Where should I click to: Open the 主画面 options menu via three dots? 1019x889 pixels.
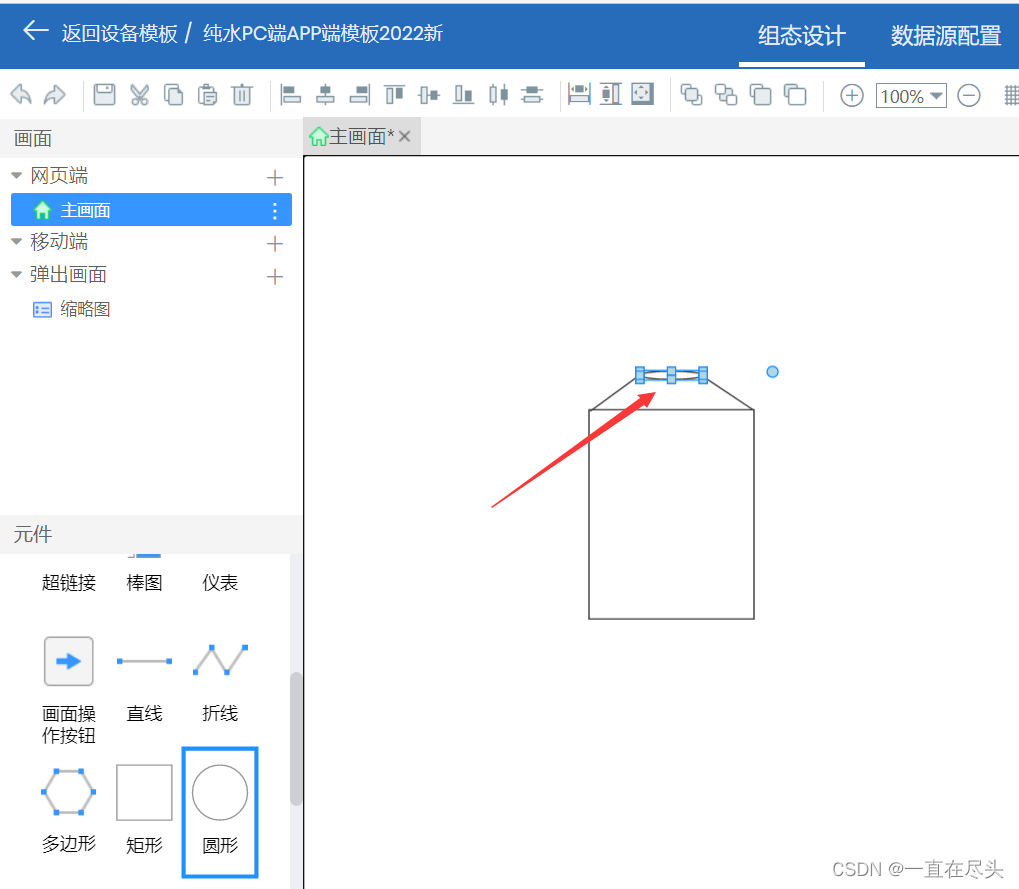[x=274, y=209]
